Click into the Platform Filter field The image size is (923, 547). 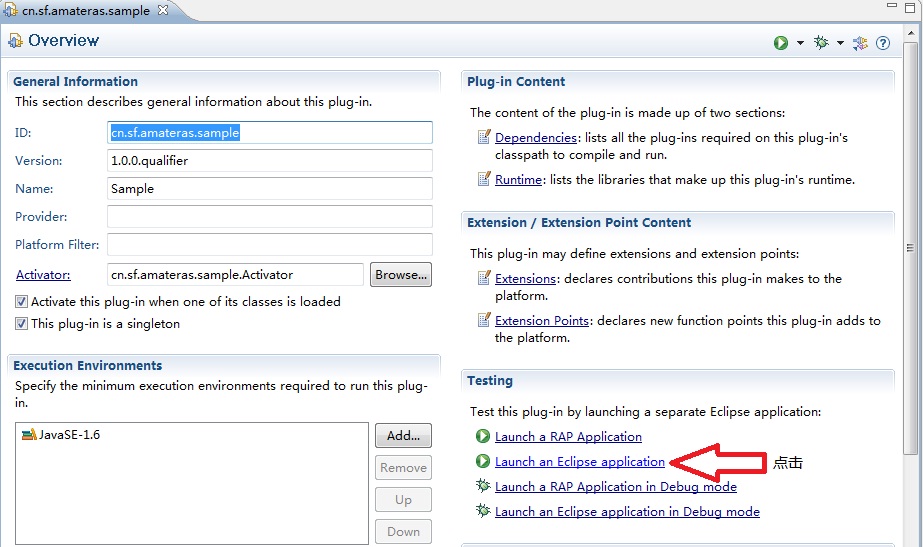pos(270,244)
